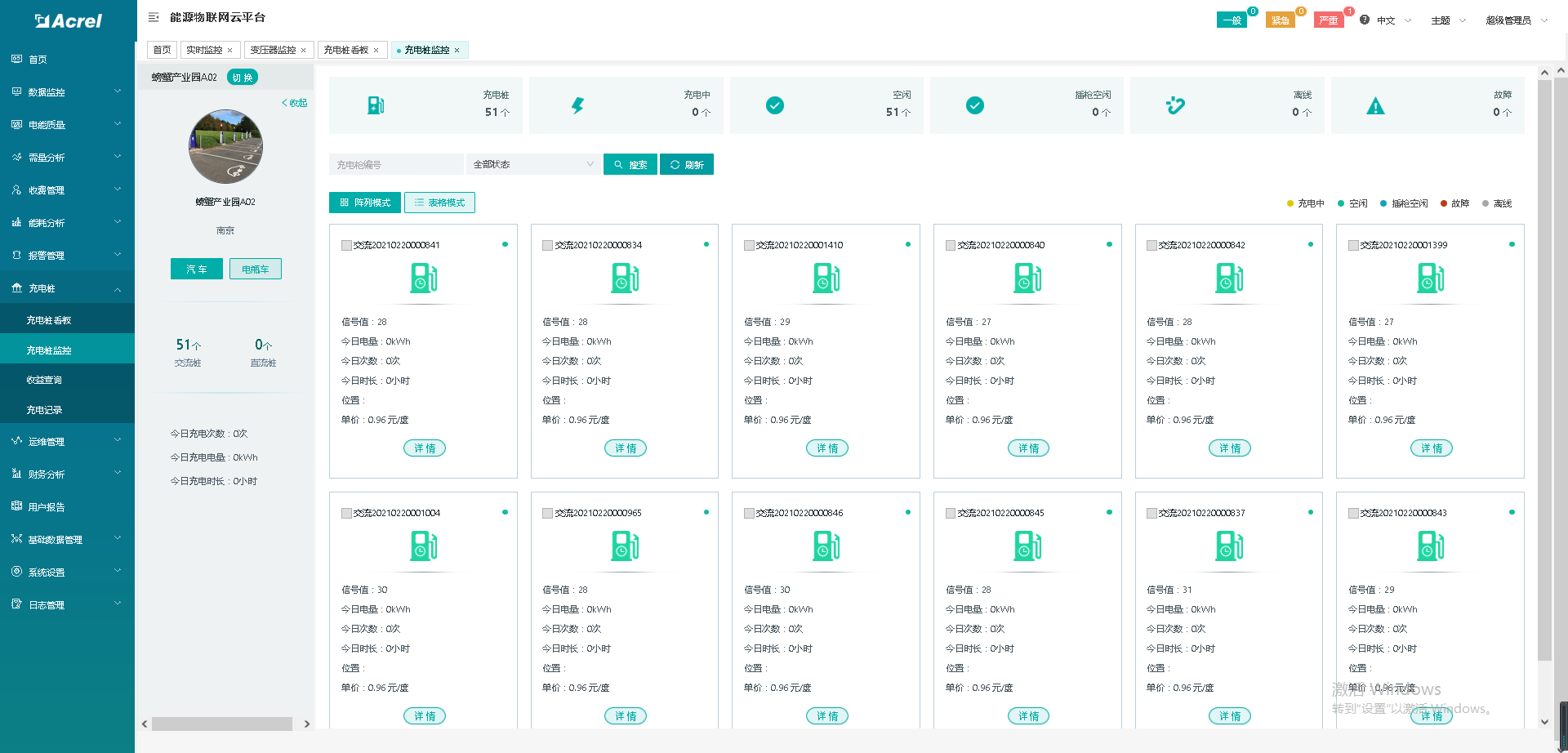Click charger icon on card 交流20210220001410
This screenshot has width=1568, height=753.
point(826,278)
